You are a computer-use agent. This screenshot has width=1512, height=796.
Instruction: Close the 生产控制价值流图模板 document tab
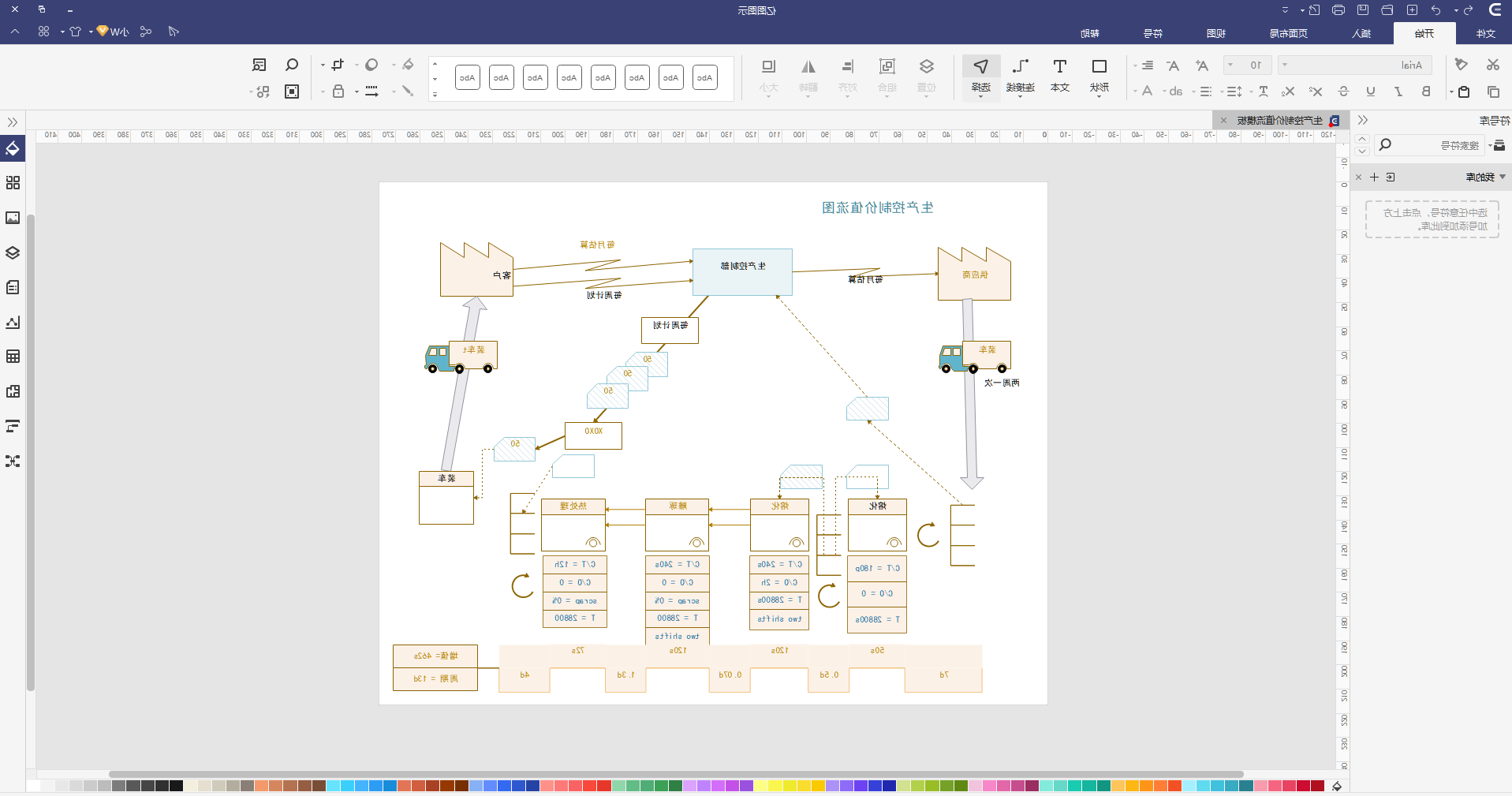pos(1223,121)
